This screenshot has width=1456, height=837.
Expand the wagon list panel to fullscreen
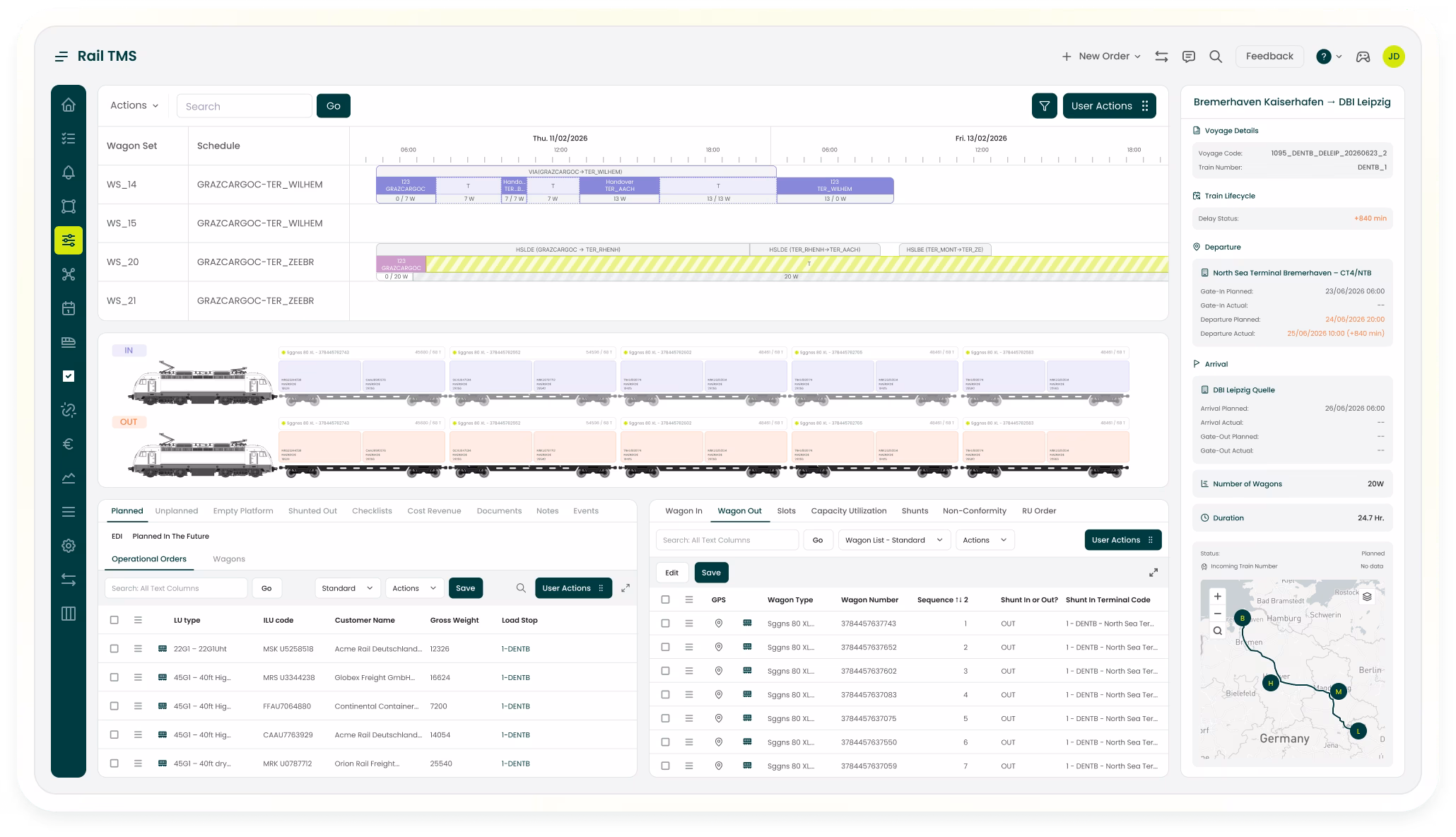pos(1153,573)
